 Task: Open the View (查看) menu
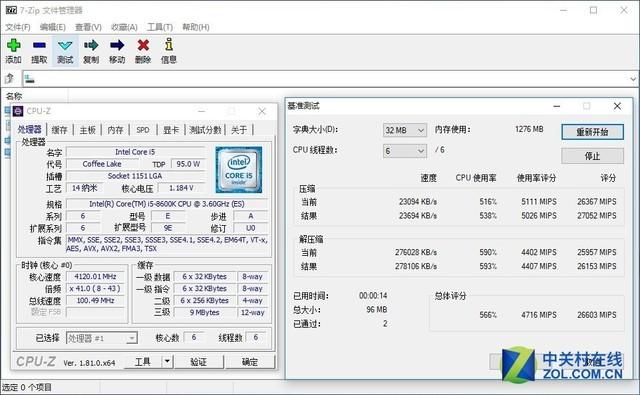pos(88,27)
